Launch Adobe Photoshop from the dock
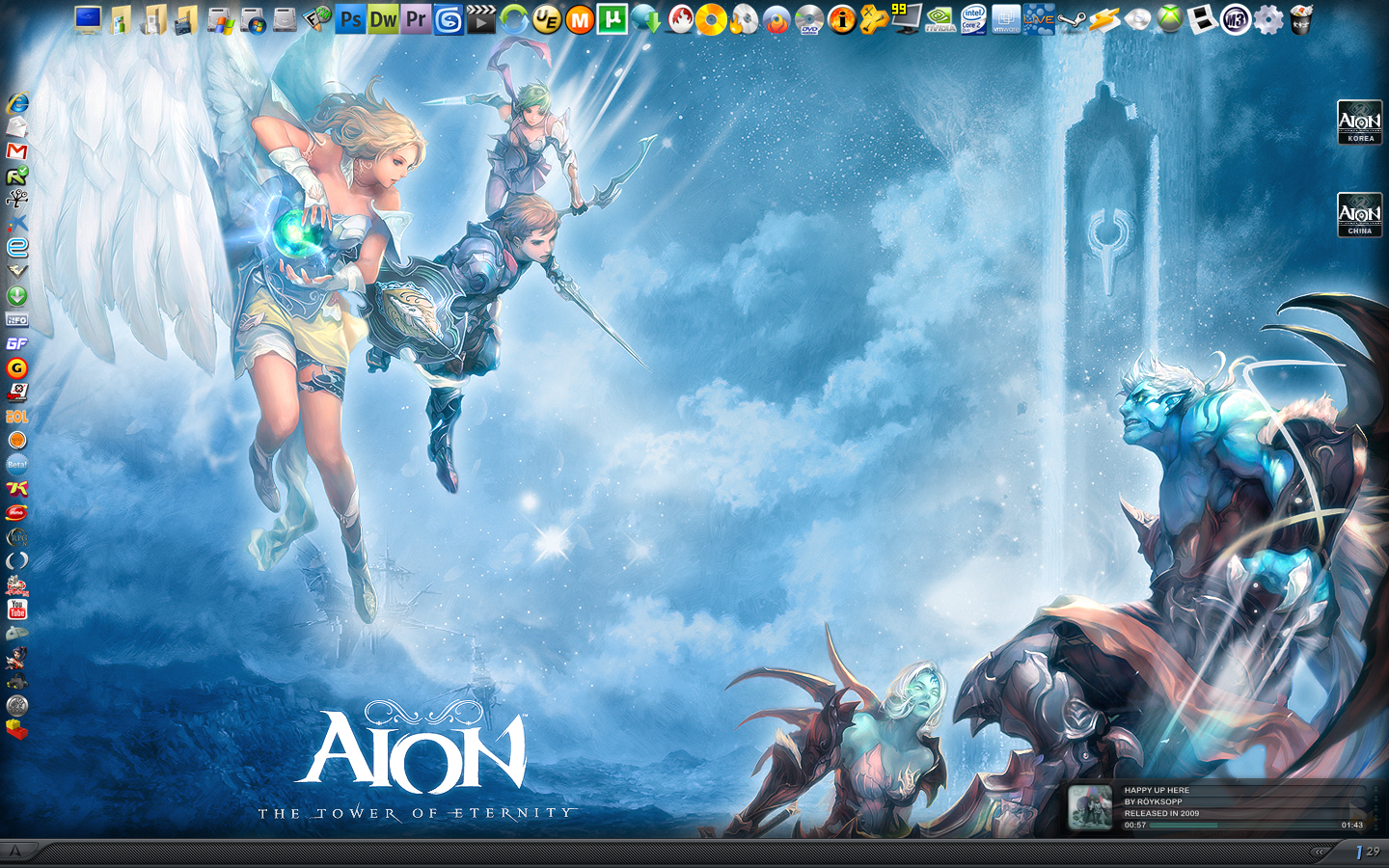1389x868 pixels. click(350, 19)
